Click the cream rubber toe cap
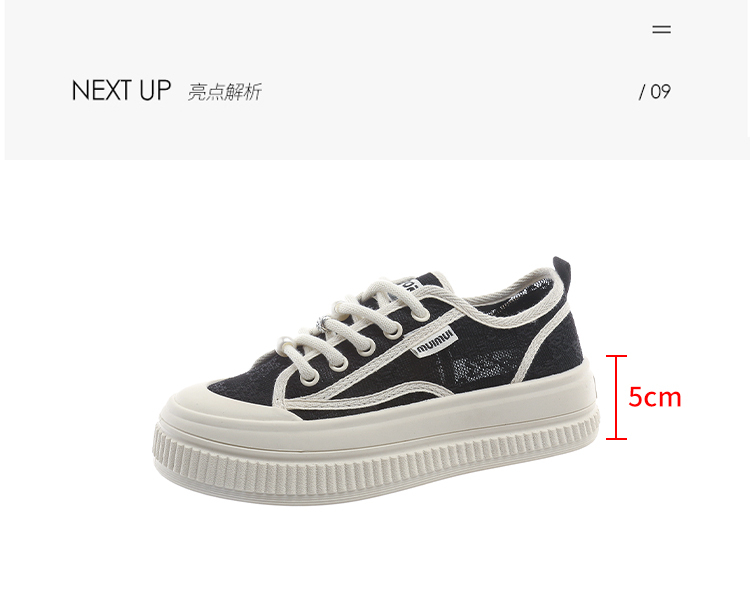The image size is (750, 601). [220, 407]
